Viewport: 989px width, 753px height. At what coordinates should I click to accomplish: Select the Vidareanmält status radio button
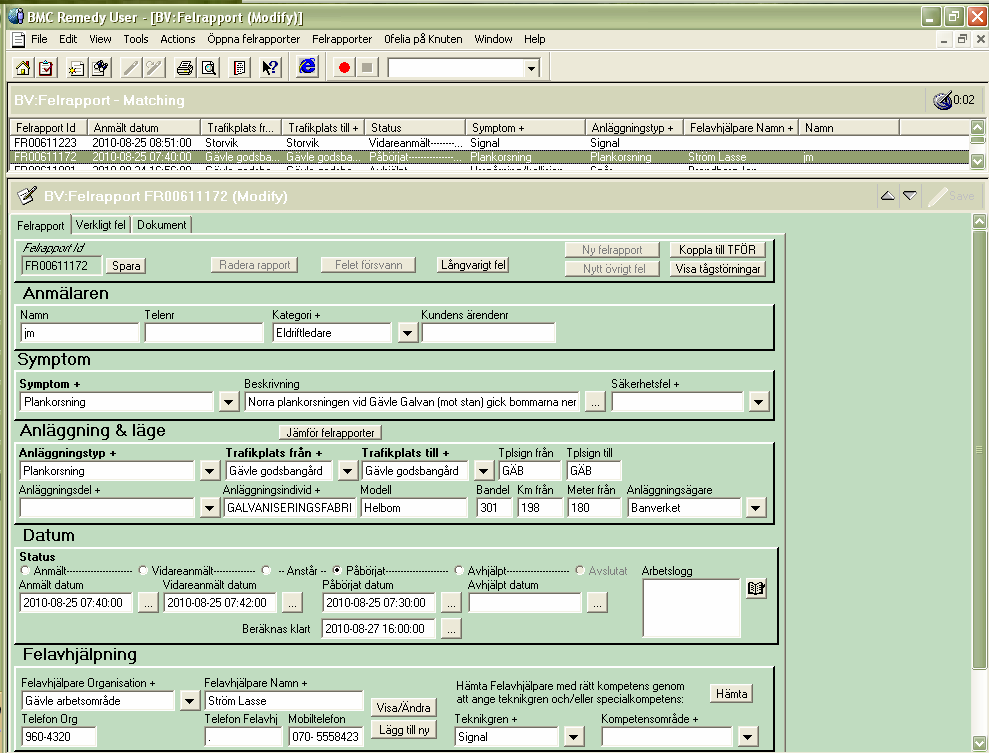click(x=143, y=570)
